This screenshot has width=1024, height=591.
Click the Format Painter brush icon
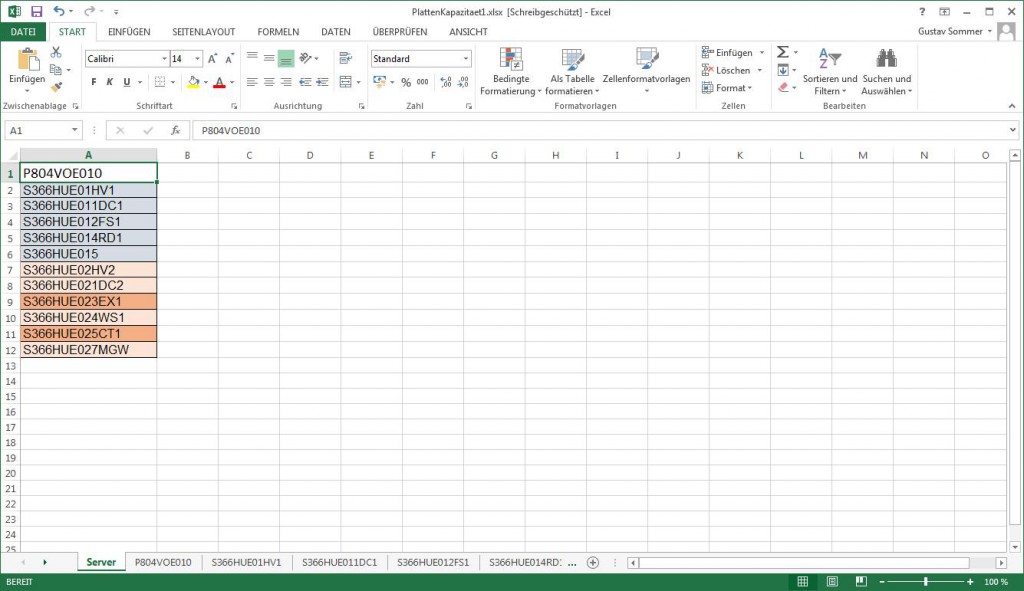click(x=56, y=88)
